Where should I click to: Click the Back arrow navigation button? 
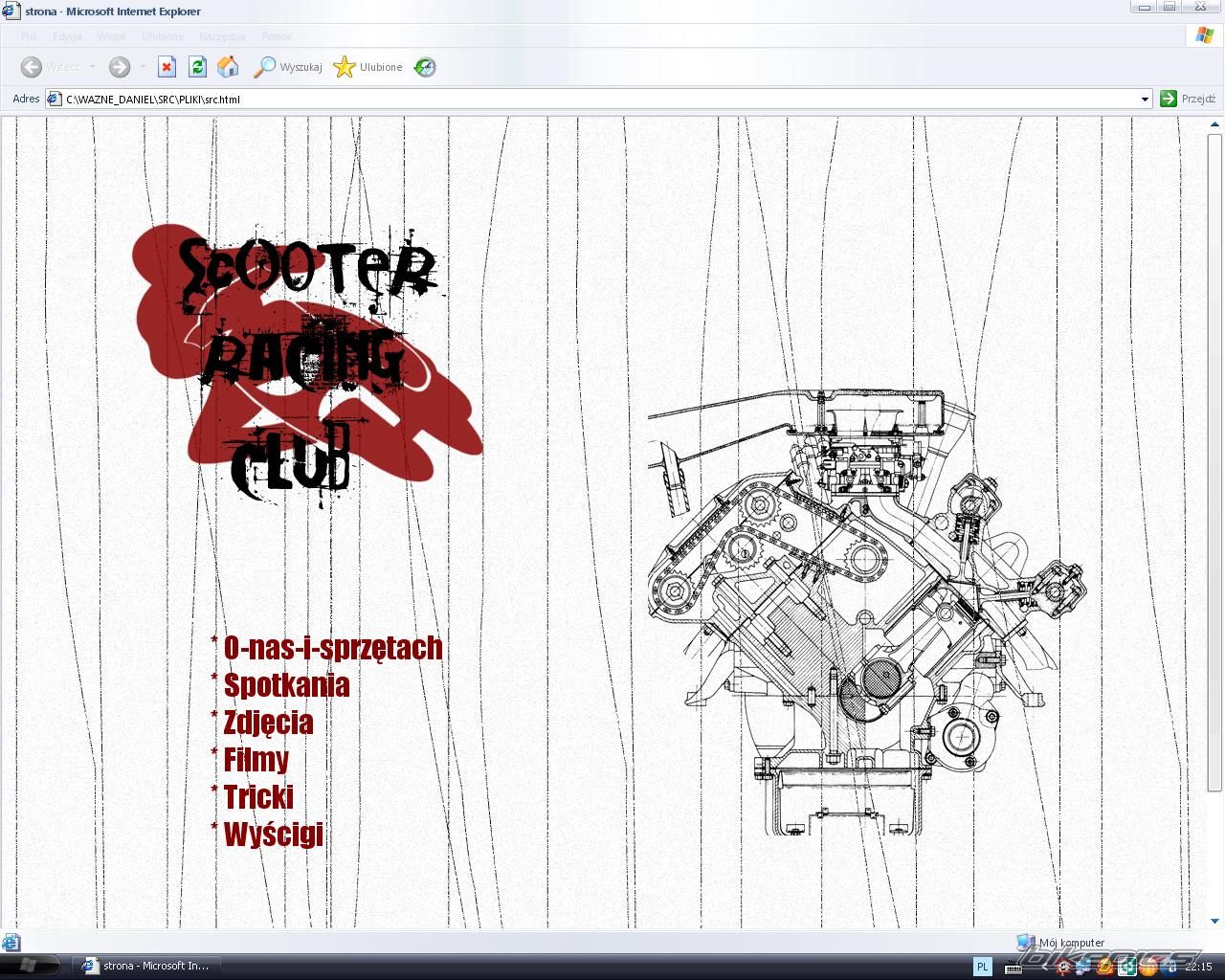(32, 67)
